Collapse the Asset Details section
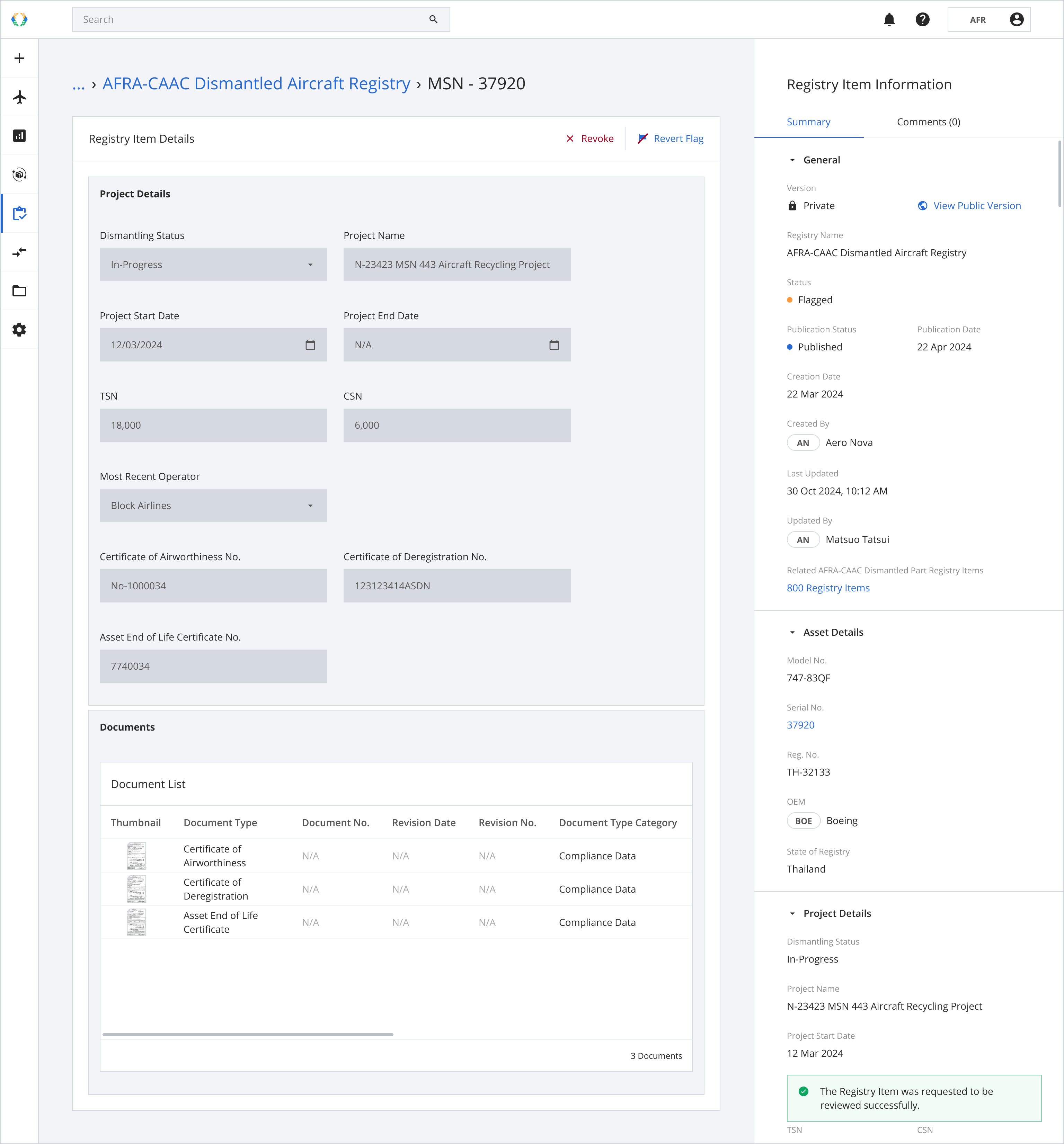 click(792, 633)
